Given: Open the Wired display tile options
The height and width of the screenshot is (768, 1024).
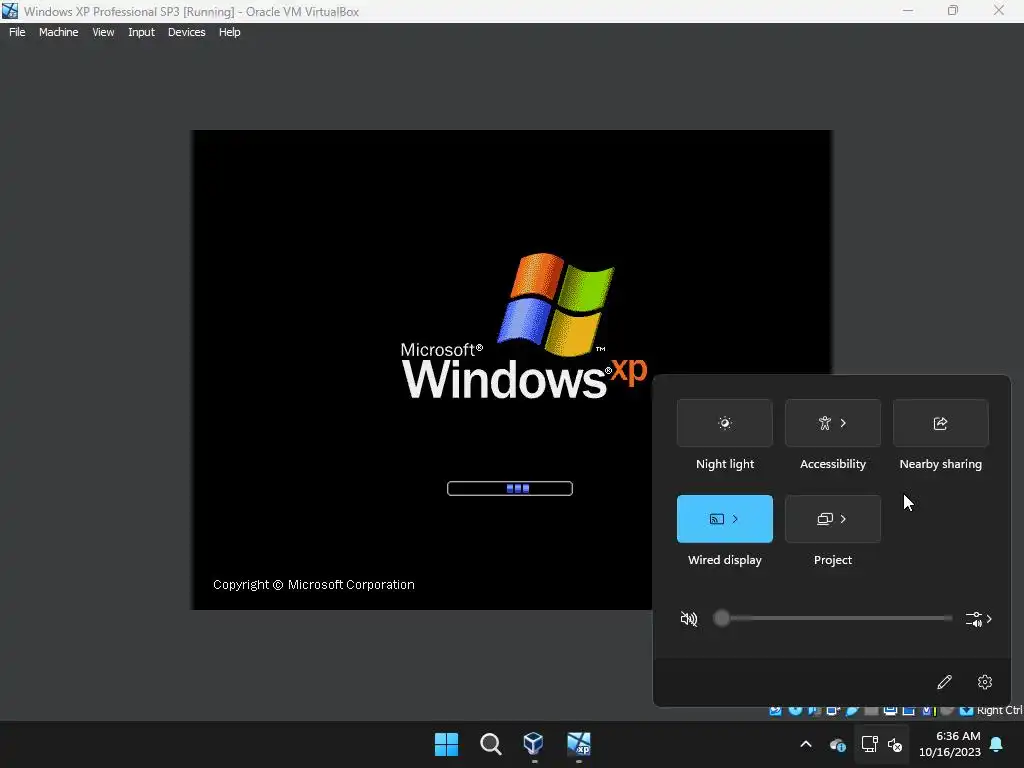Looking at the screenshot, I should point(724,519).
